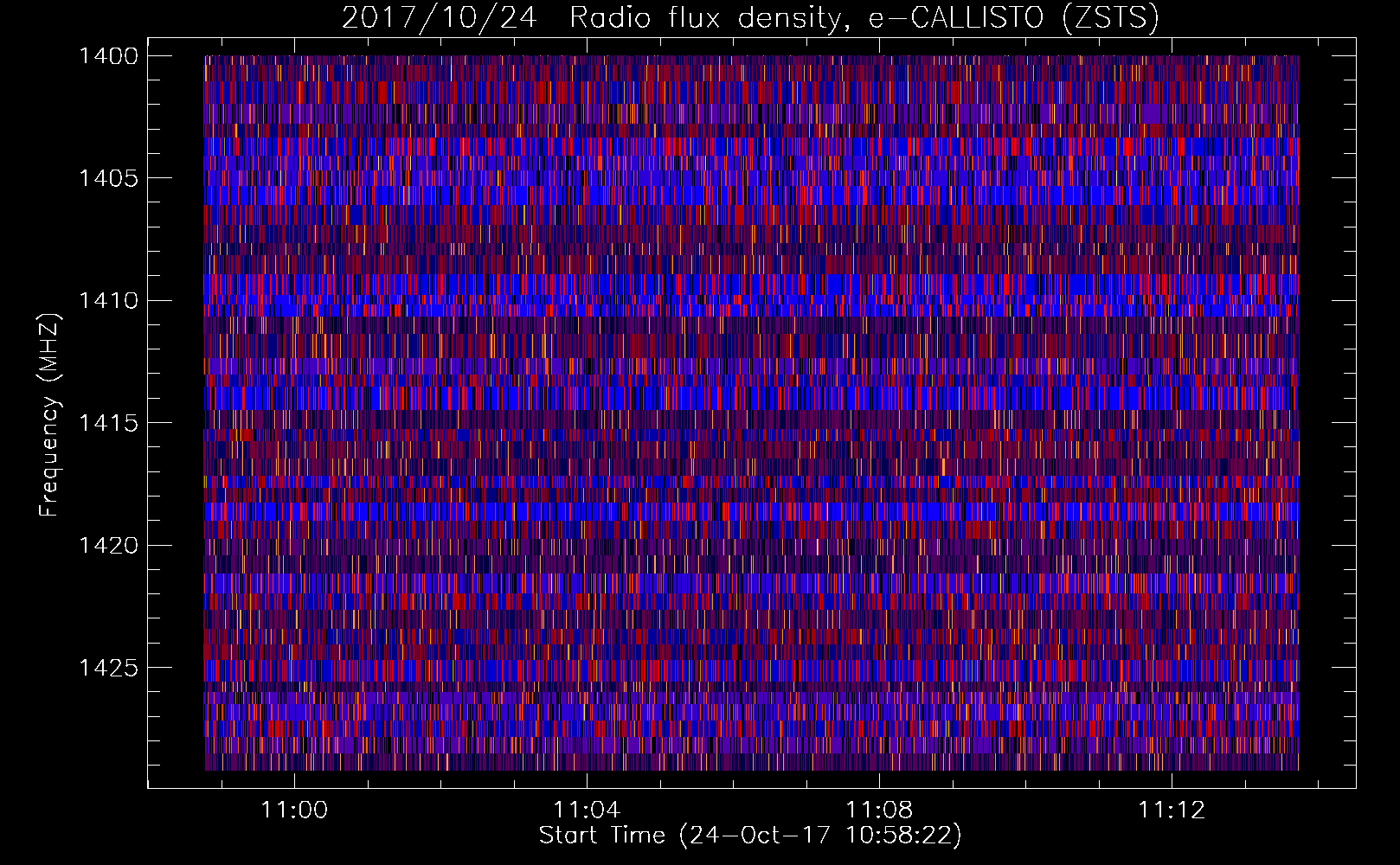Click the 'Start Time (24-Oct-17 10:58:22)' label

point(750,836)
